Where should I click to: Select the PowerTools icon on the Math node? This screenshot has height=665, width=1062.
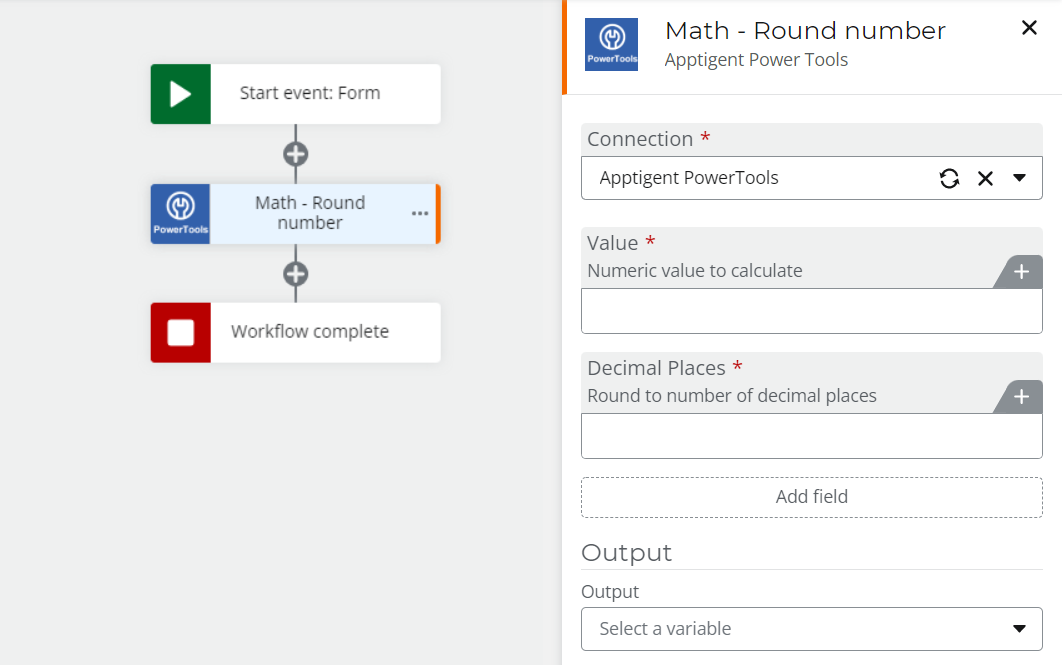pyautogui.click(x=180, y=213)
